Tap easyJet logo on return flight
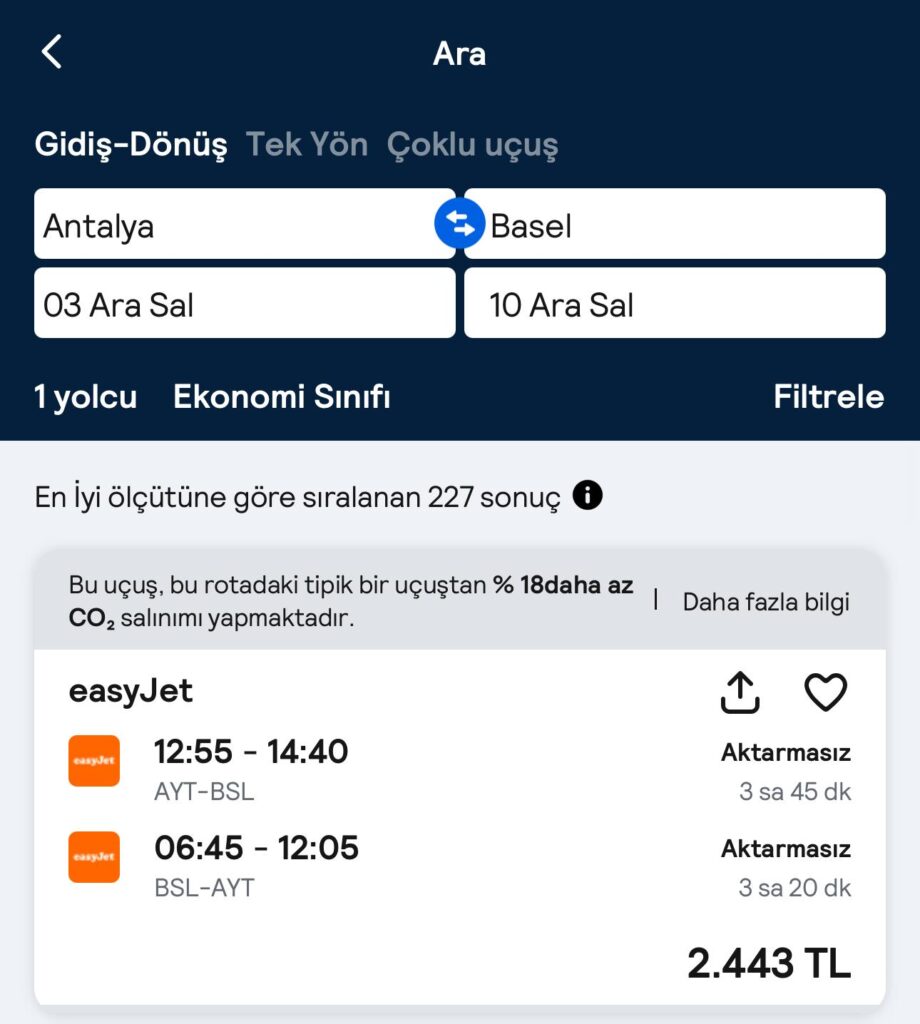Screen dimensions: 920x1024 coord(94,857)
